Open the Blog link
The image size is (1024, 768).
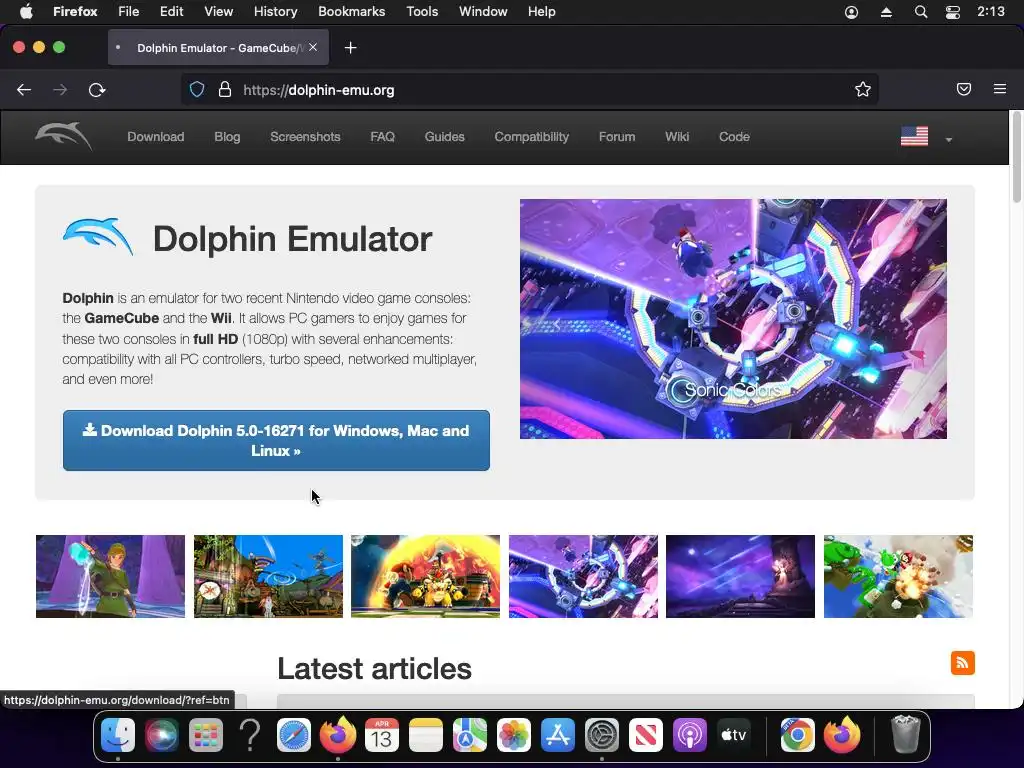227,136
